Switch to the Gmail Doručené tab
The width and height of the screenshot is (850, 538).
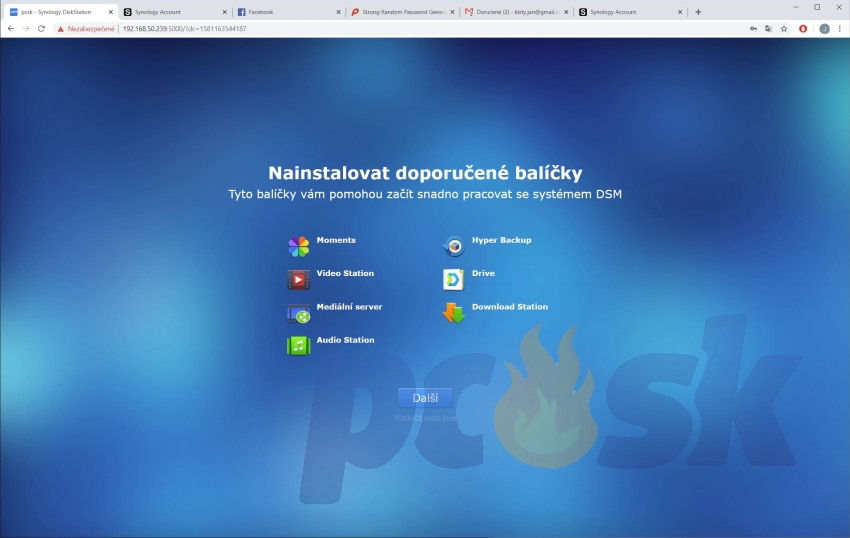pos(517,12)
